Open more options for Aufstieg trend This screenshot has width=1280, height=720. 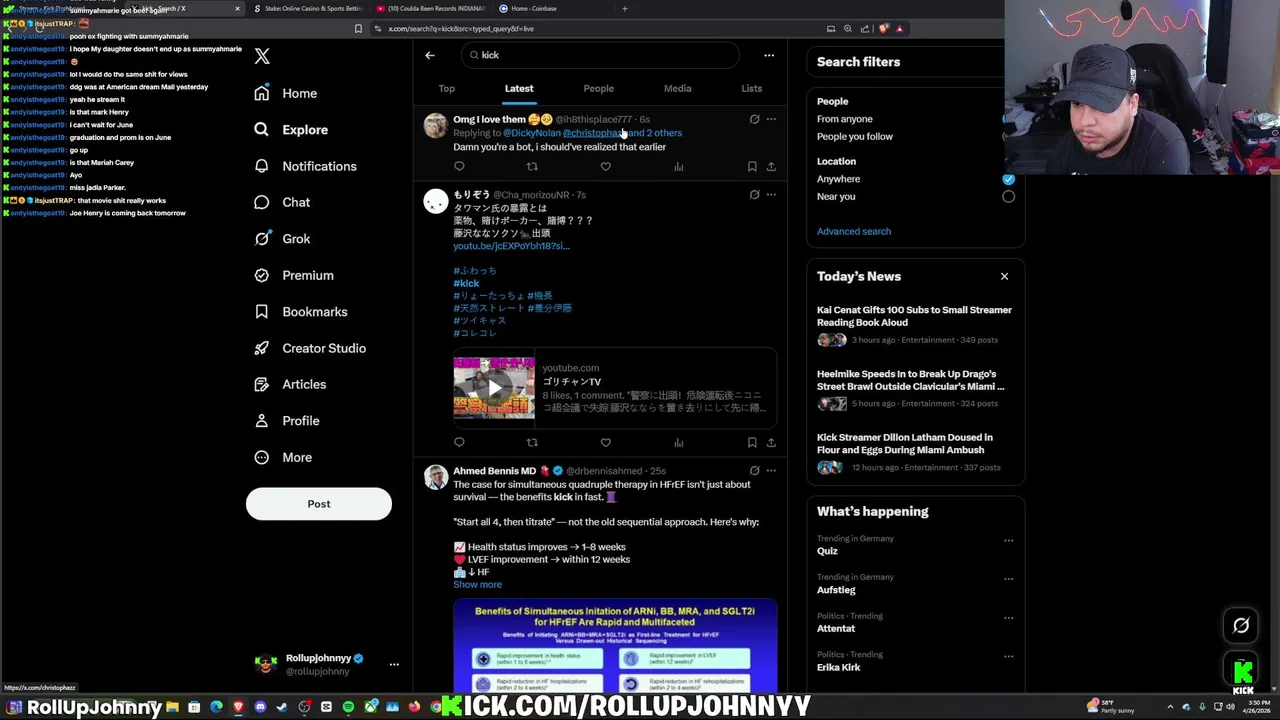coord(1008,580)
